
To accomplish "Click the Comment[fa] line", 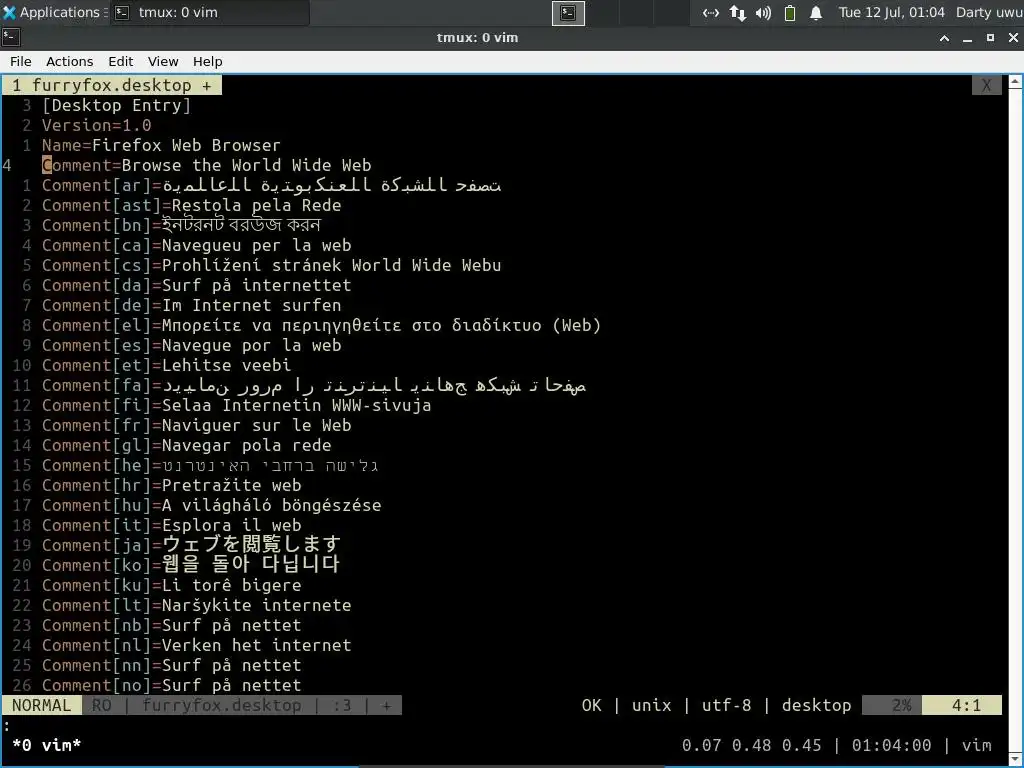I will [314, 385].
